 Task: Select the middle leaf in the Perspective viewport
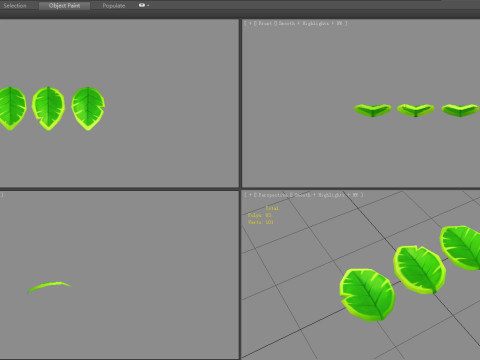pyautogui.click(x=420, y=270)
